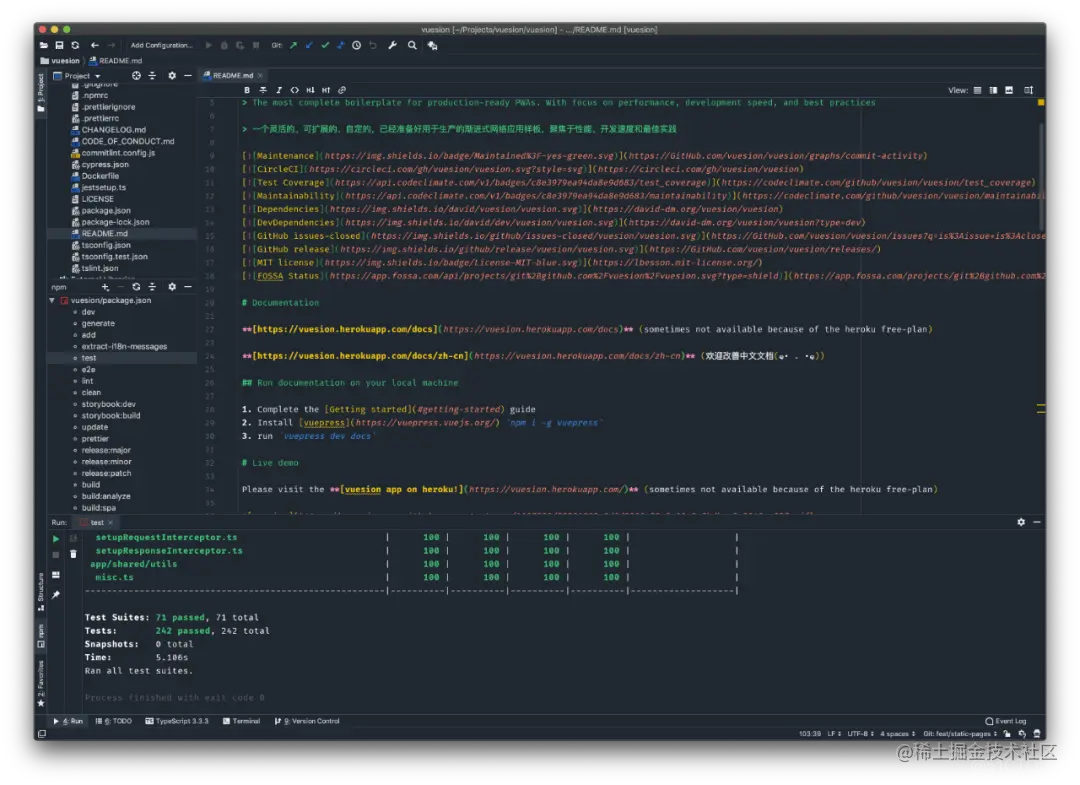Switch to preview-only view mode

[x=1009, y=90]
